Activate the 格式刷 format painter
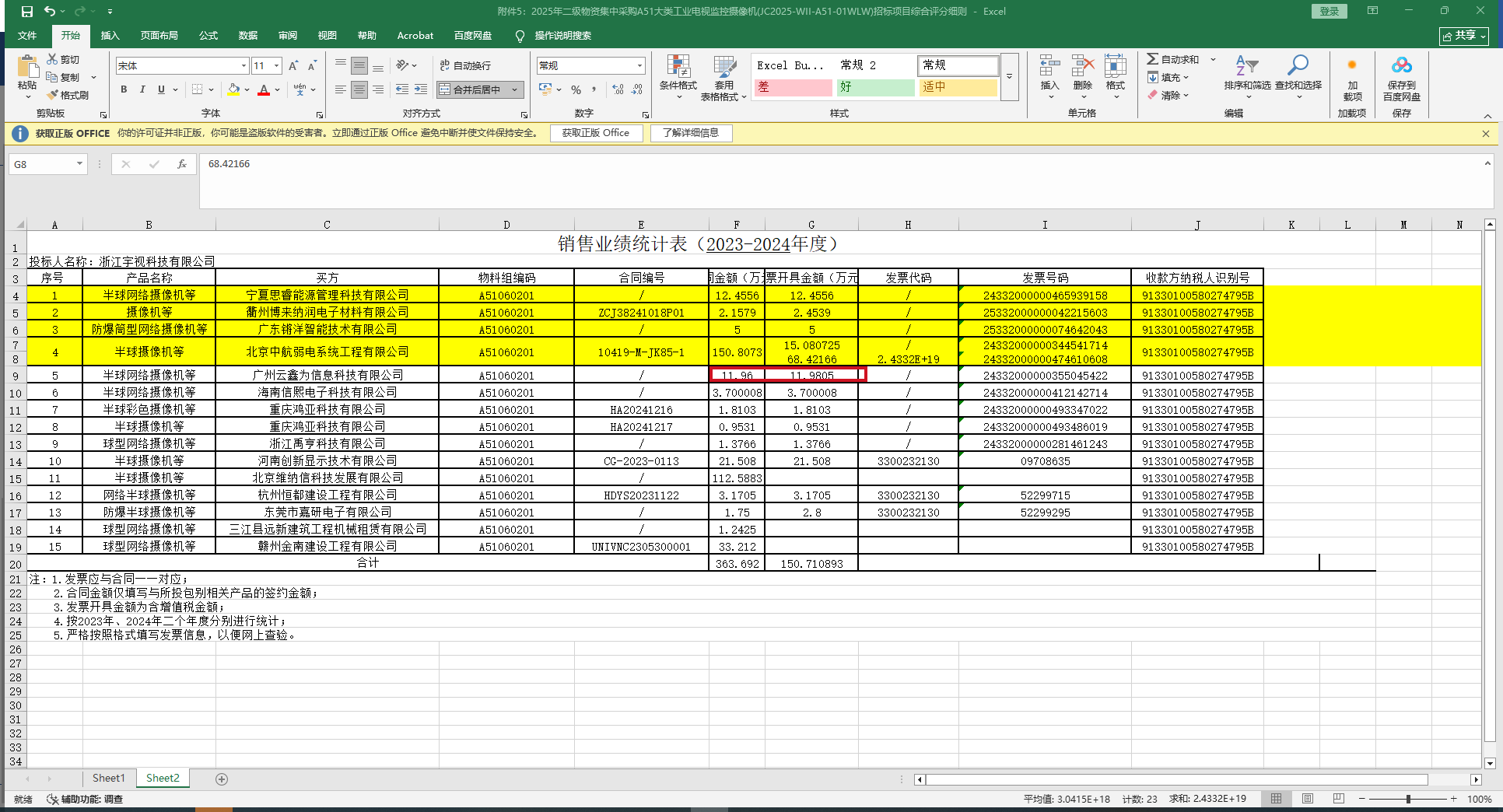1503x812 pixels. 68,95
